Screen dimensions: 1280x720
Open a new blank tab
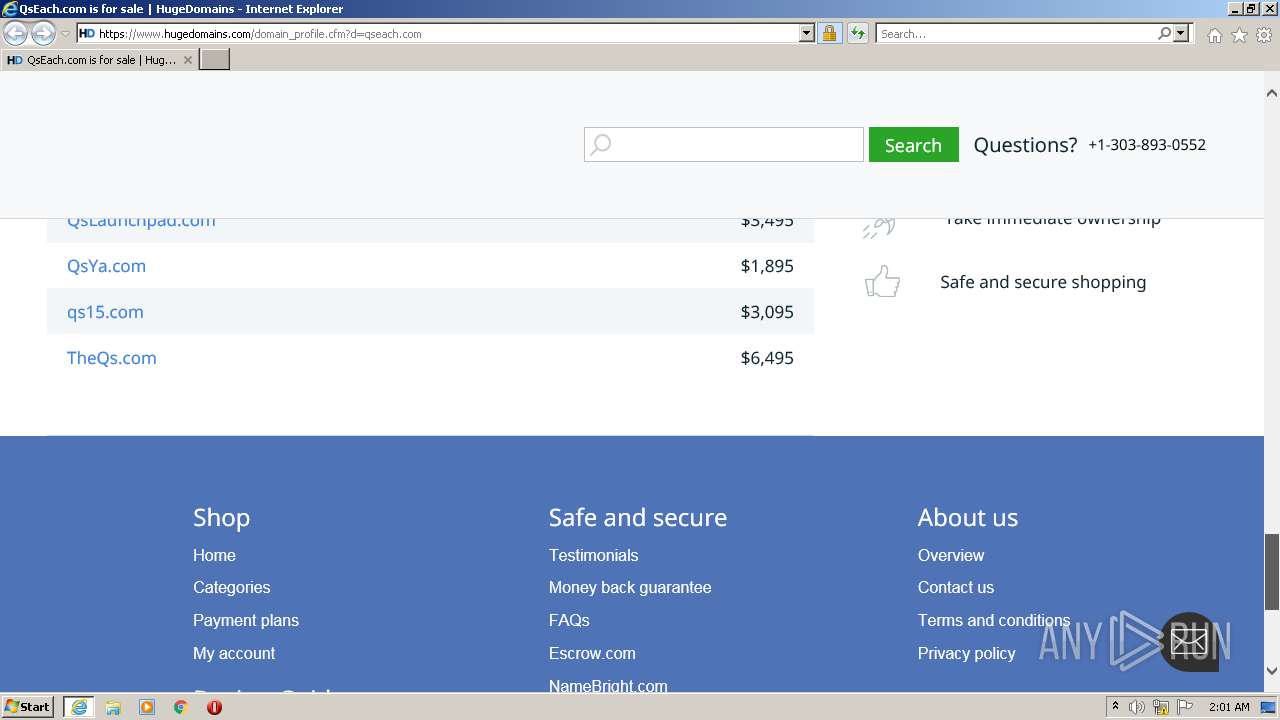(215, 60)
